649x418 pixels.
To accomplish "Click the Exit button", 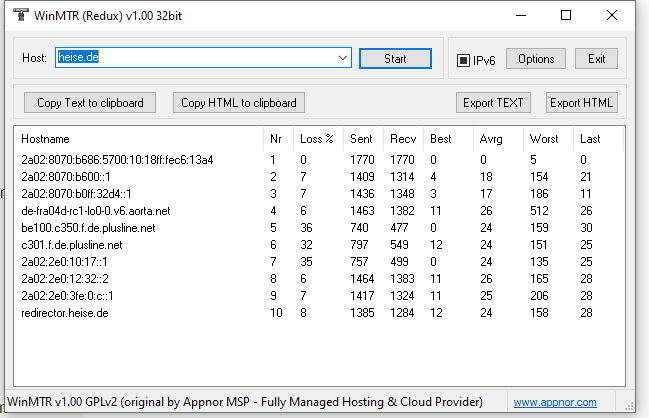I will click(x=596, y=59).
